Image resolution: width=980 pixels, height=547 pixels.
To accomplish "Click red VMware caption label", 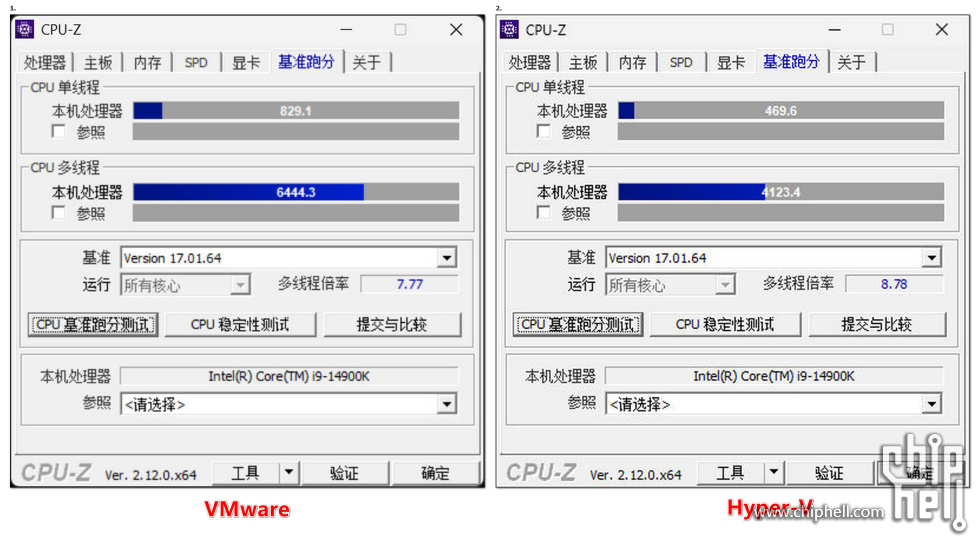I will coord(247,509).
